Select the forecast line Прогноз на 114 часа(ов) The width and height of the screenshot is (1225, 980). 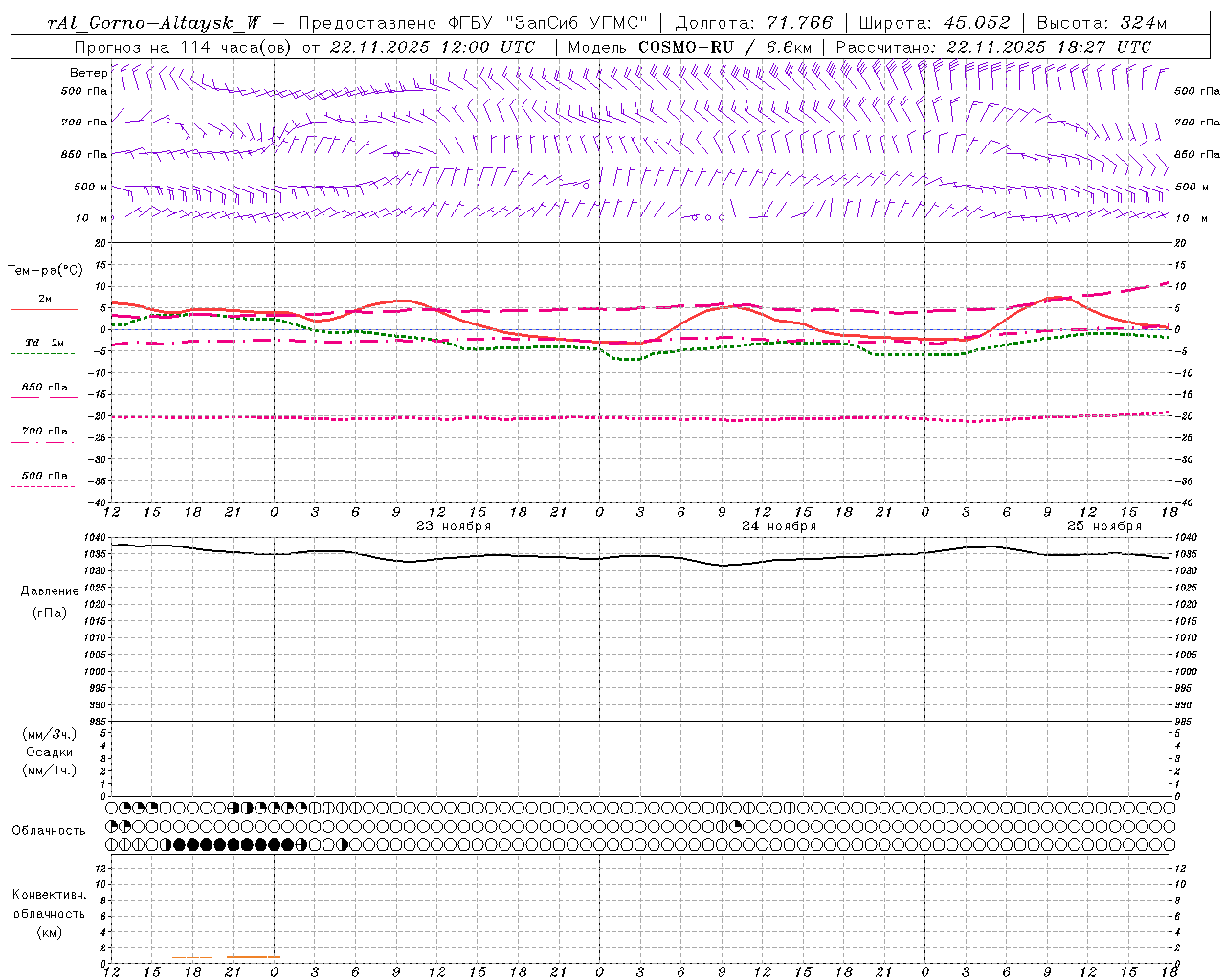[183, 47]
